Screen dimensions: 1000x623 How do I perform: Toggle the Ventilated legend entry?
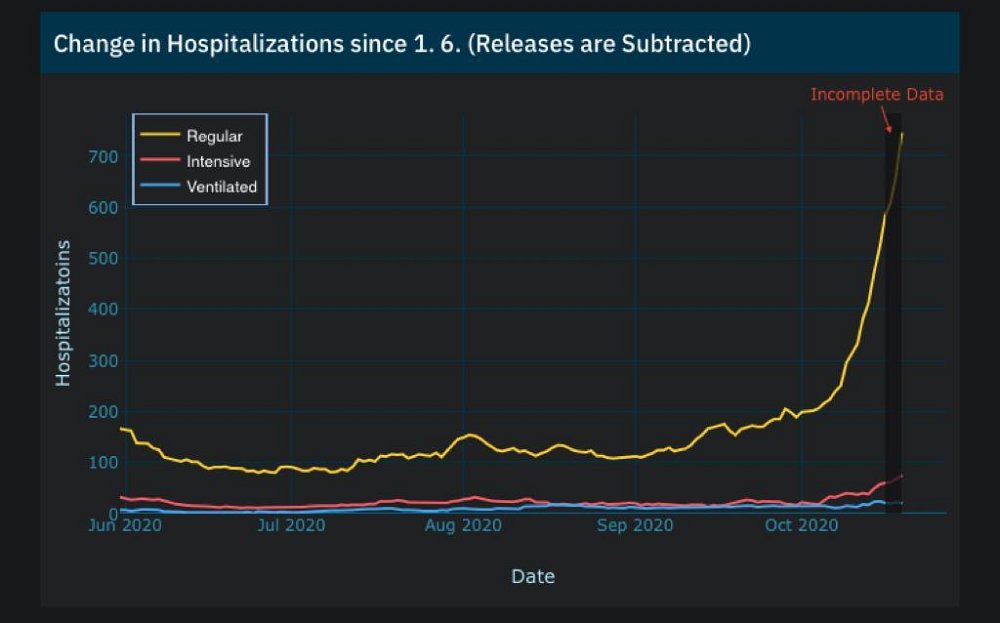[221, 187]
